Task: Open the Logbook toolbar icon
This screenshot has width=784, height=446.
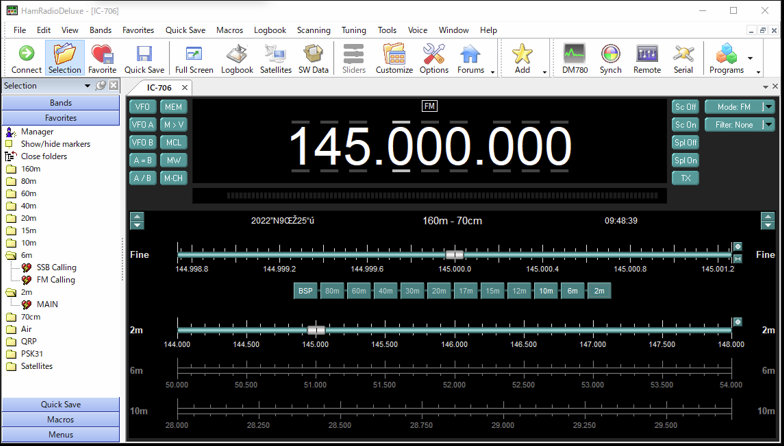Action: click(237, 58)
